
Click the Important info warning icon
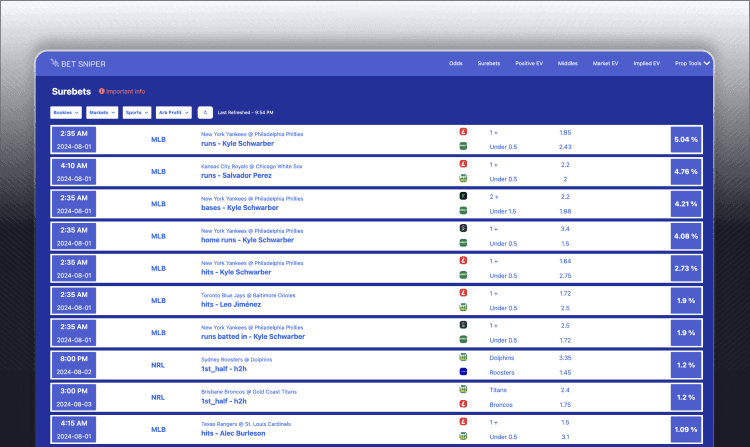tap(101, 91)
